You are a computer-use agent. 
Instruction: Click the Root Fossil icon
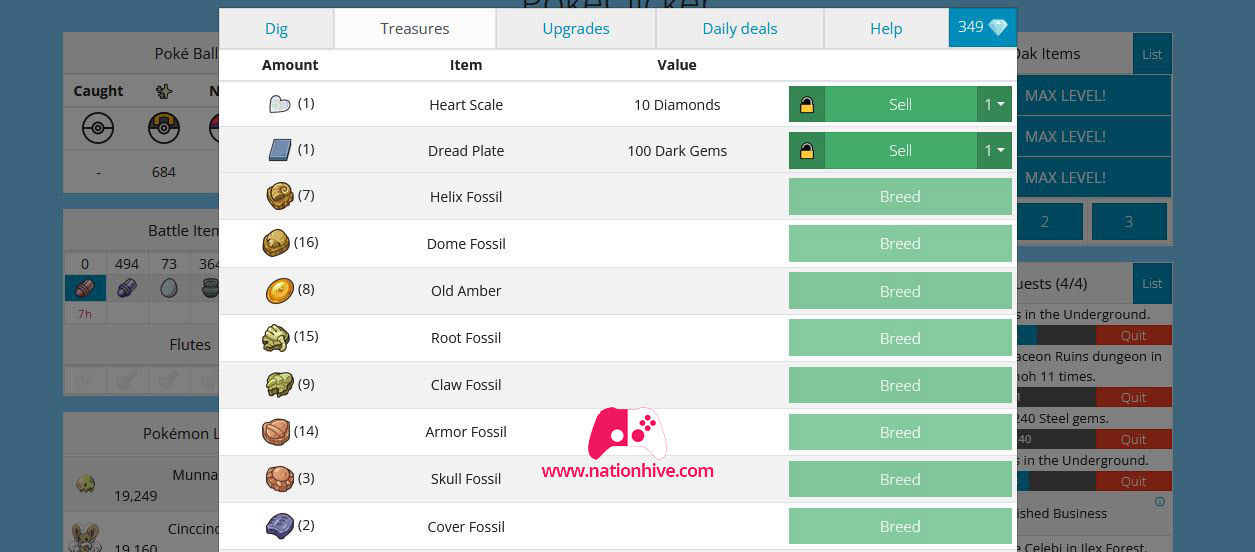point(276,337)
